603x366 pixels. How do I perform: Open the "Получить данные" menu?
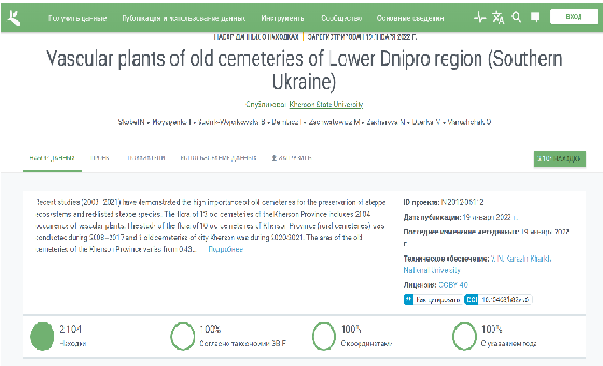(x=77, y=18)
